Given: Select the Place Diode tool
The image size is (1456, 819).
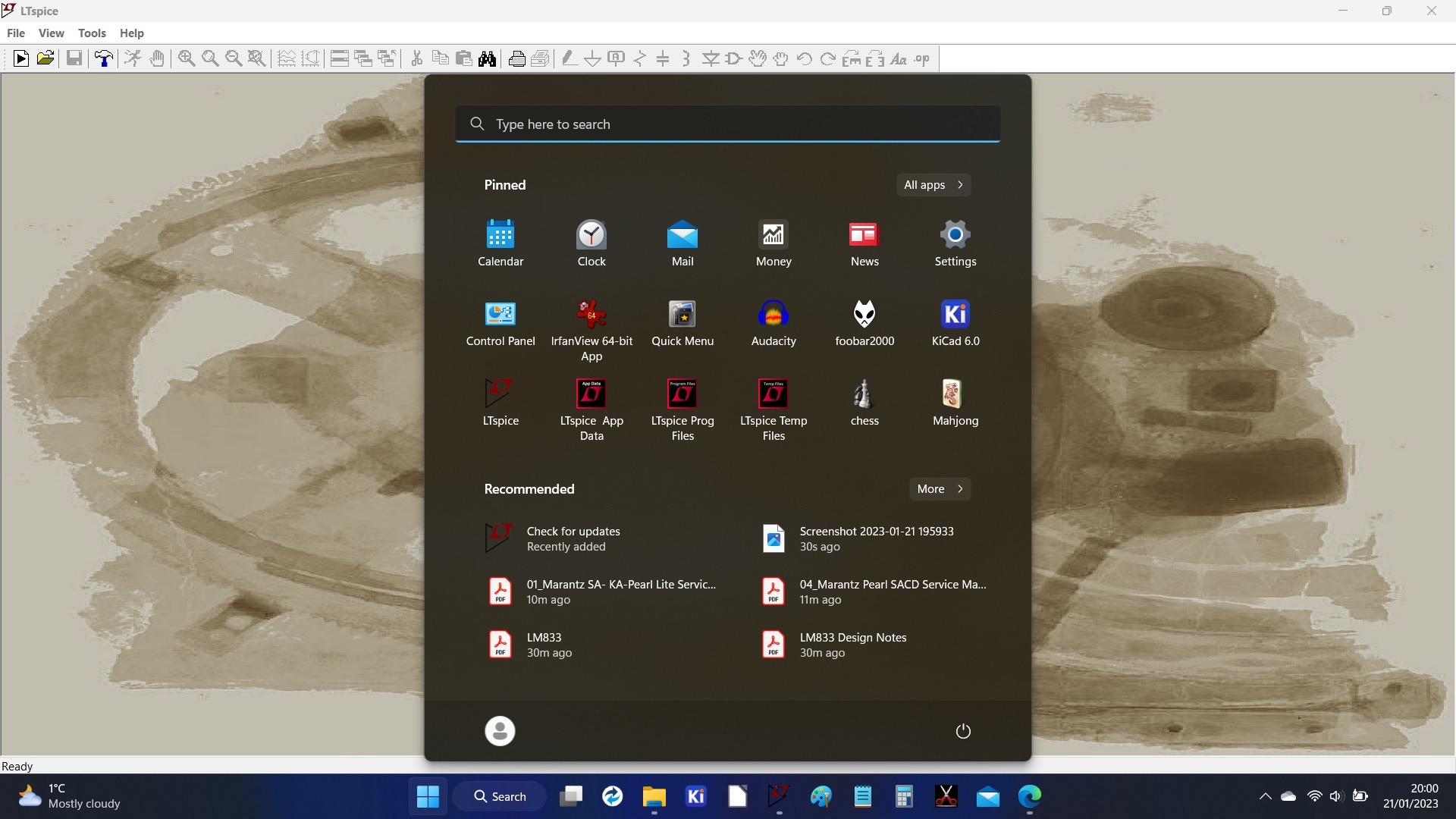Looking at the screenshot, I should (x=711, y=58).
